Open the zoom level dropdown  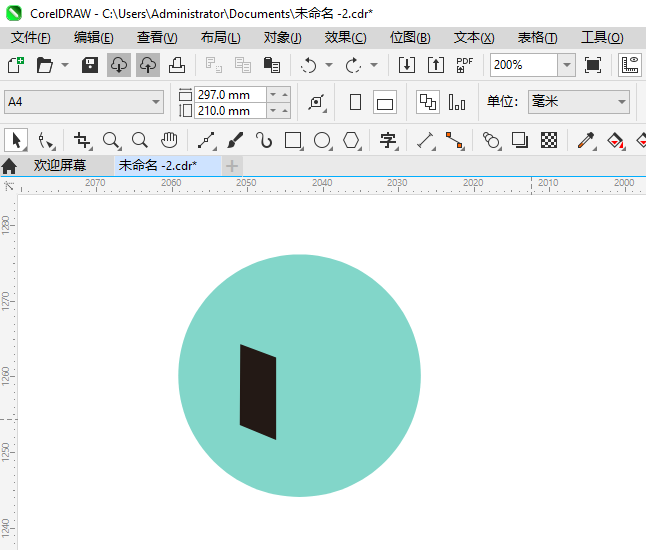(x=567, y=65)
